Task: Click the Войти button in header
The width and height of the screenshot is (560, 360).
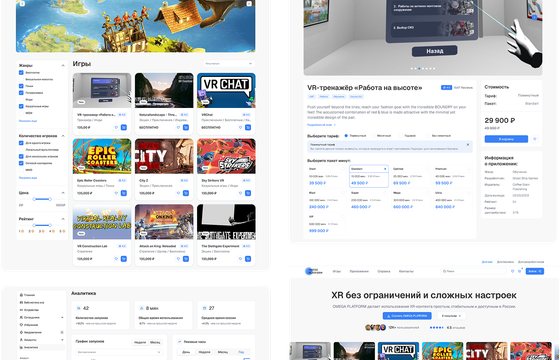Action: pyautogui.click(x=535, y=271)
